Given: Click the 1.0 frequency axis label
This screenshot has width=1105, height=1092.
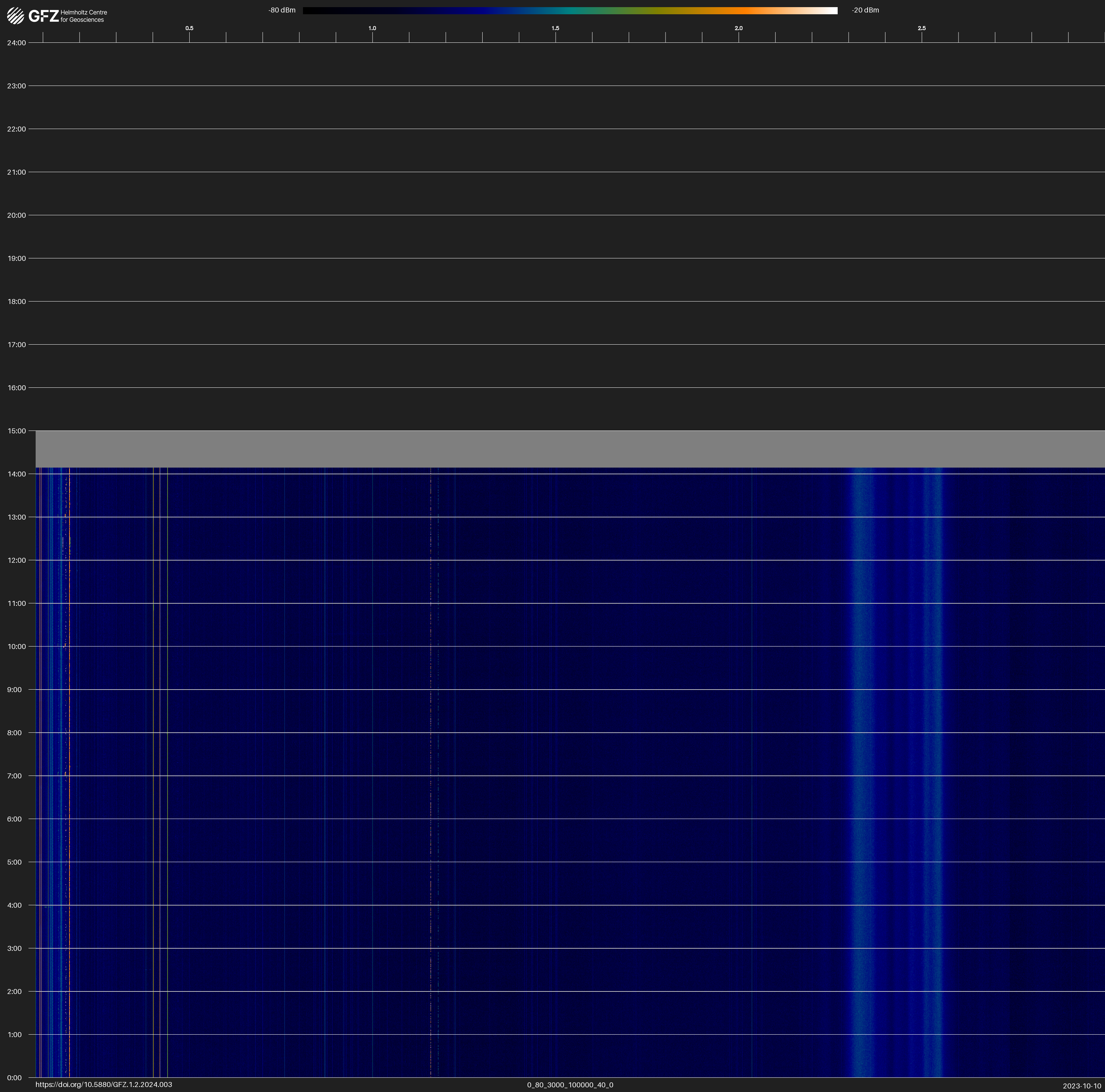Looking at the screenshot, I should pos(372,28).
